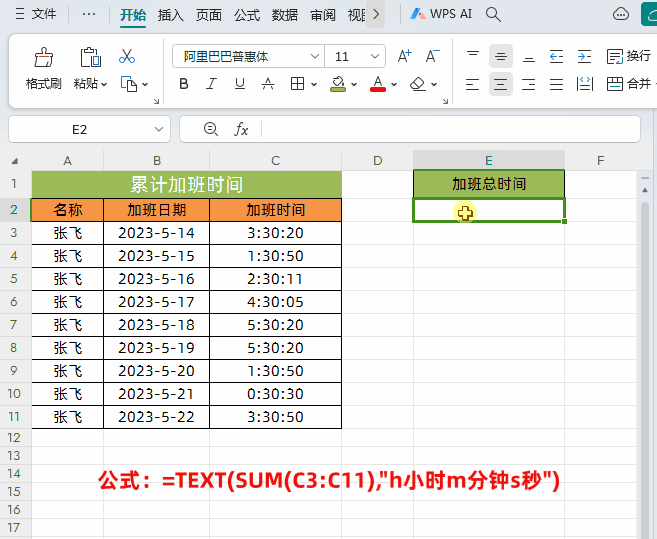
Task: Apply the fill color bucket
Action: [x=338, y=84]
